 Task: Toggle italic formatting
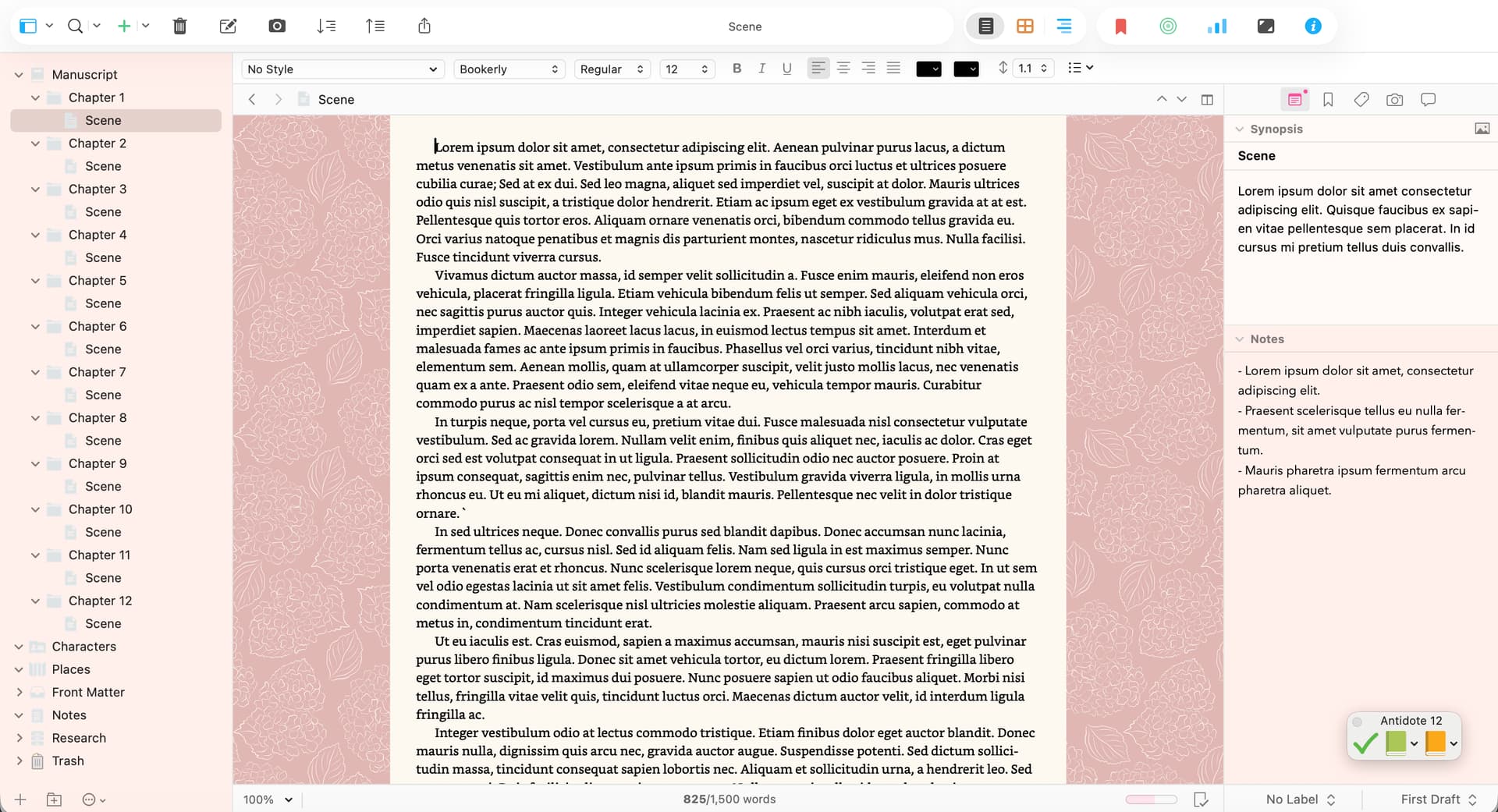(x=761, y=69)
